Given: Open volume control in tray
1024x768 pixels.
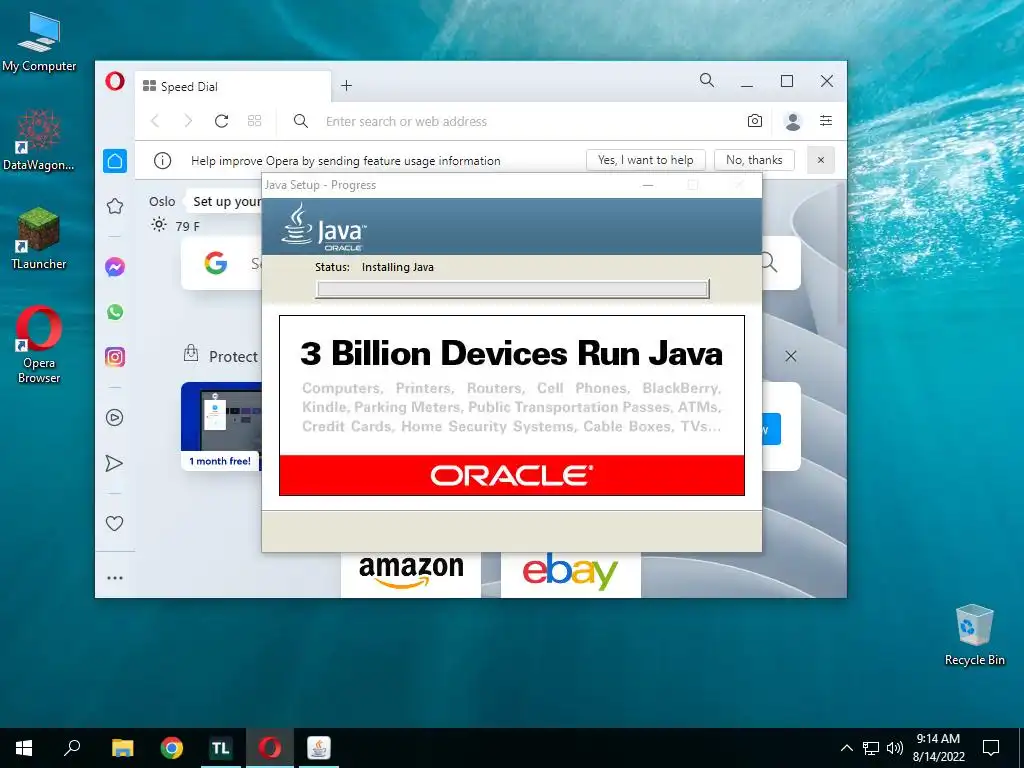Looking at the screenshot, I should [x=895, y=748].
